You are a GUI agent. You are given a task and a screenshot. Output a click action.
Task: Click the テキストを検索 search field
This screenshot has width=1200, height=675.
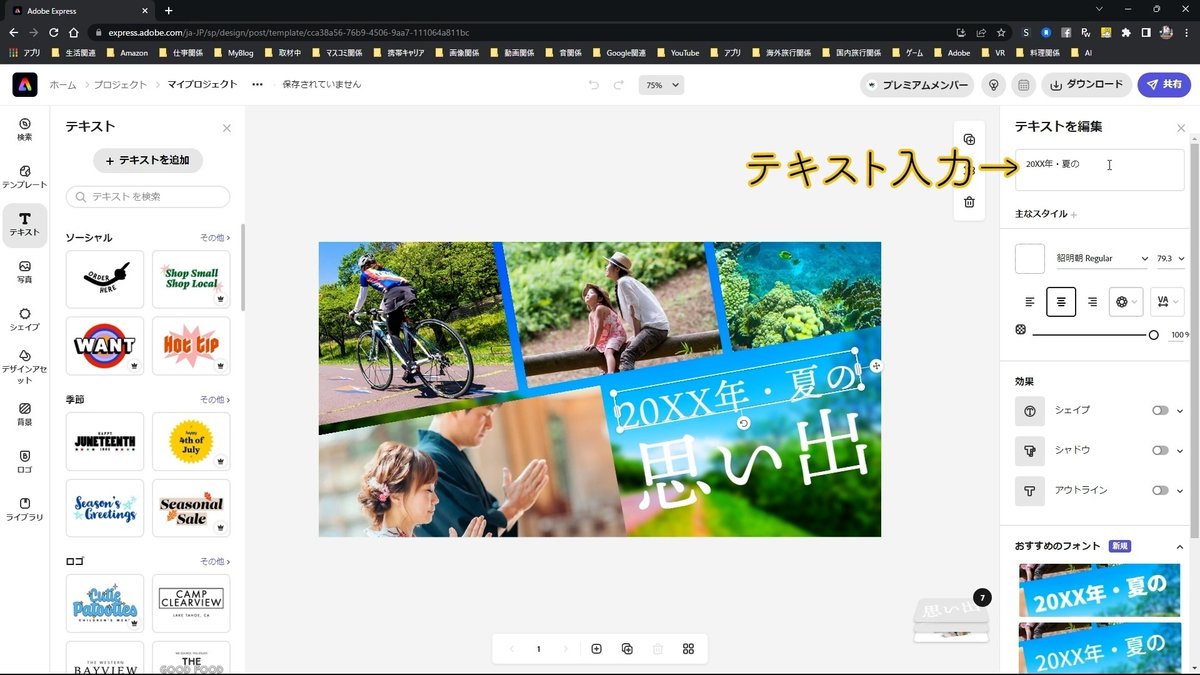(148, 197)
